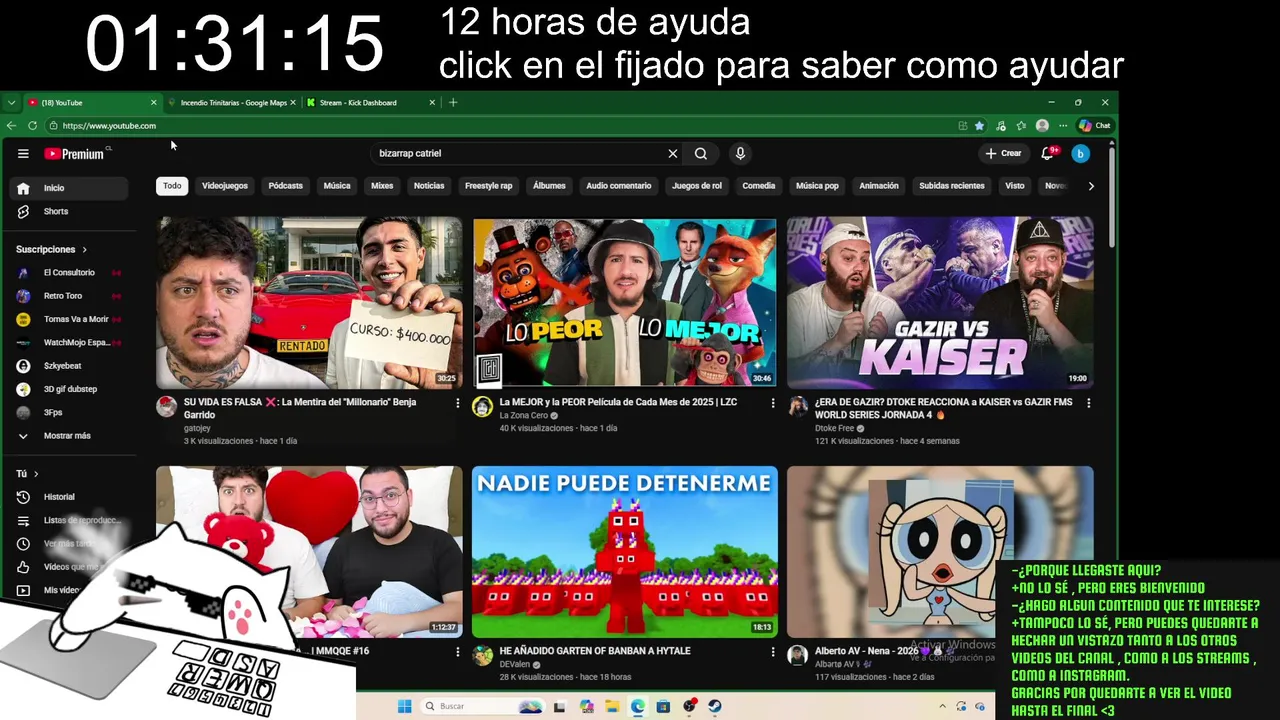
Task: Reload the page in the browser
Action: 33,126
